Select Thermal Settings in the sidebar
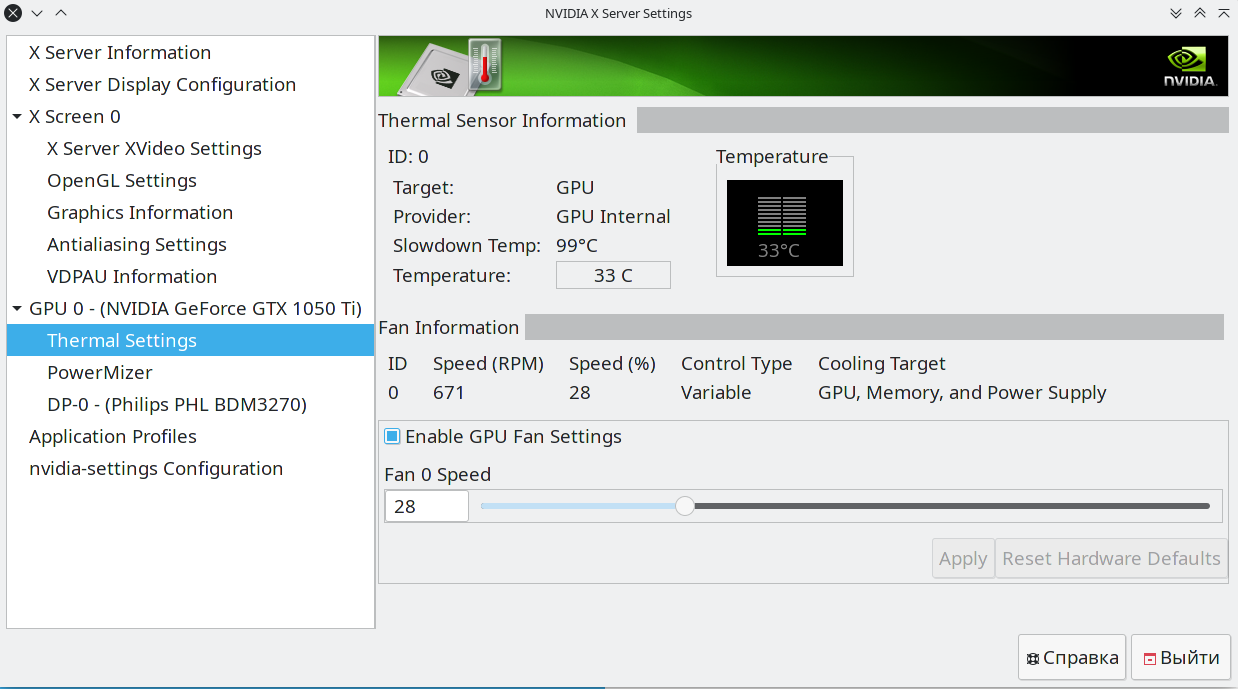 click(190, 341)
